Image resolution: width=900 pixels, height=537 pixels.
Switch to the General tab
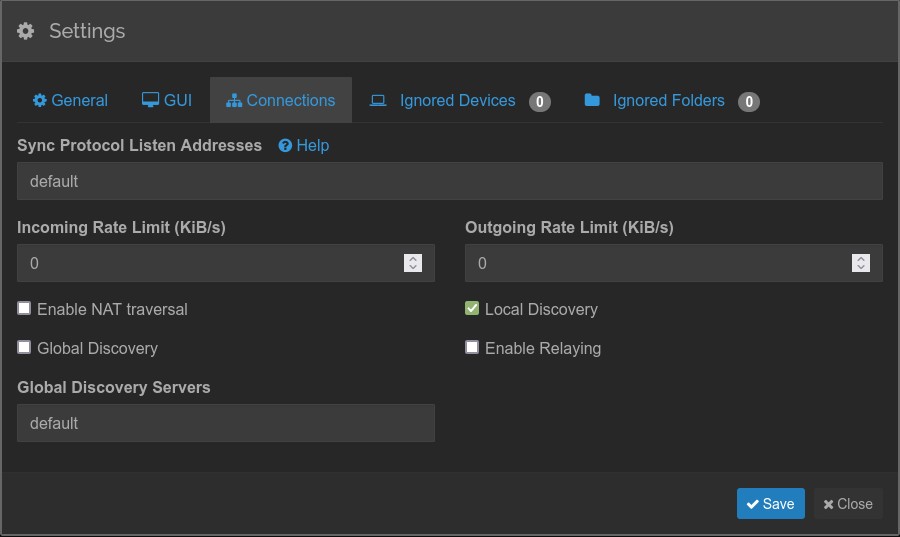coord(70,101)
